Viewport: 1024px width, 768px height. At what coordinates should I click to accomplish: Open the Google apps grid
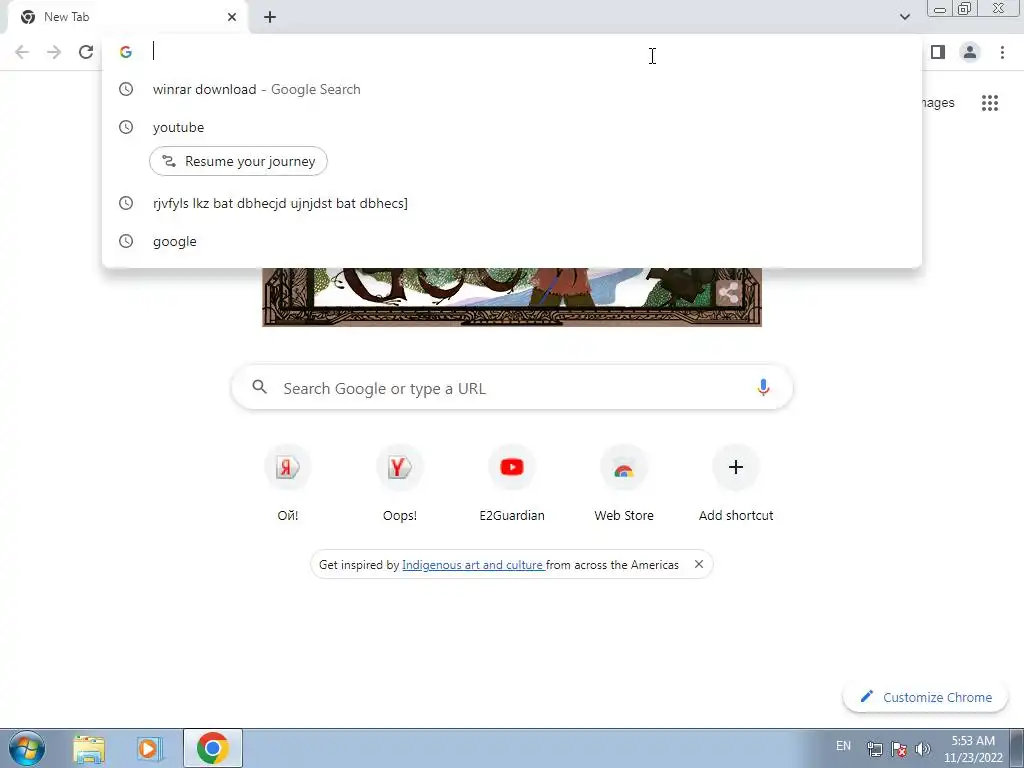[990, 103]
